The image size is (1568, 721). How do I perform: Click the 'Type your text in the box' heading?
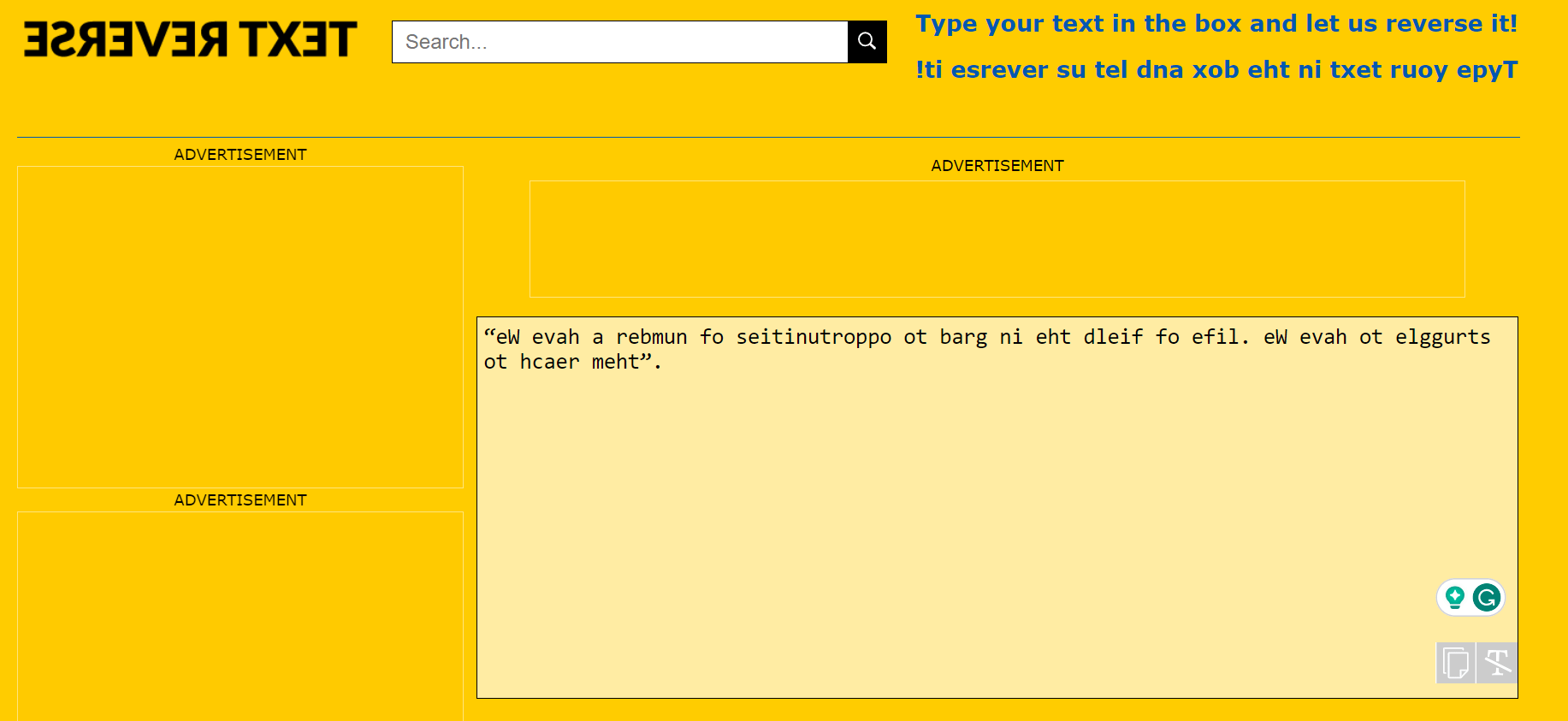(1216, 24)
